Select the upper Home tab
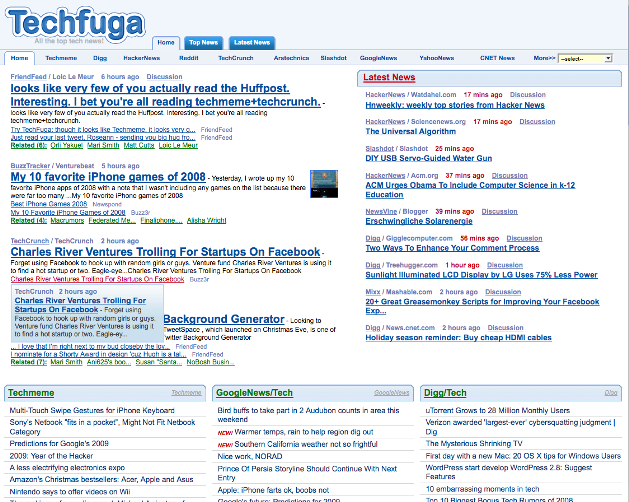Screen dimensions: 629x502 (166, 43)
